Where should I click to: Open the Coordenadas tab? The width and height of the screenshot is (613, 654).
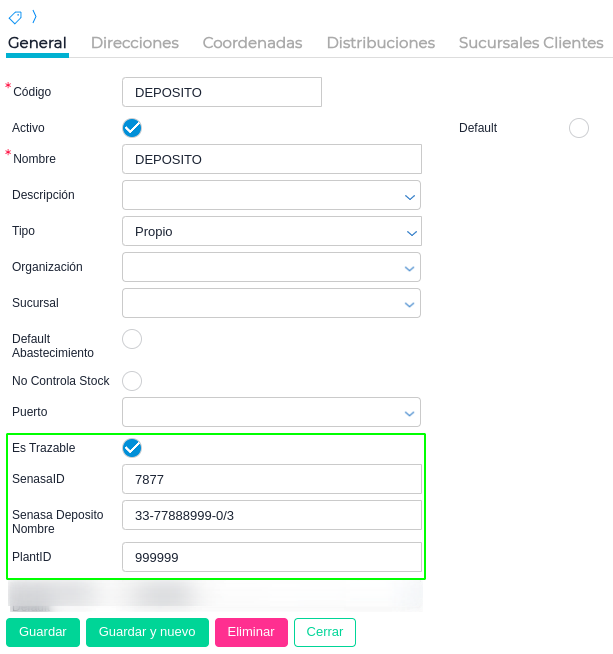252,43
